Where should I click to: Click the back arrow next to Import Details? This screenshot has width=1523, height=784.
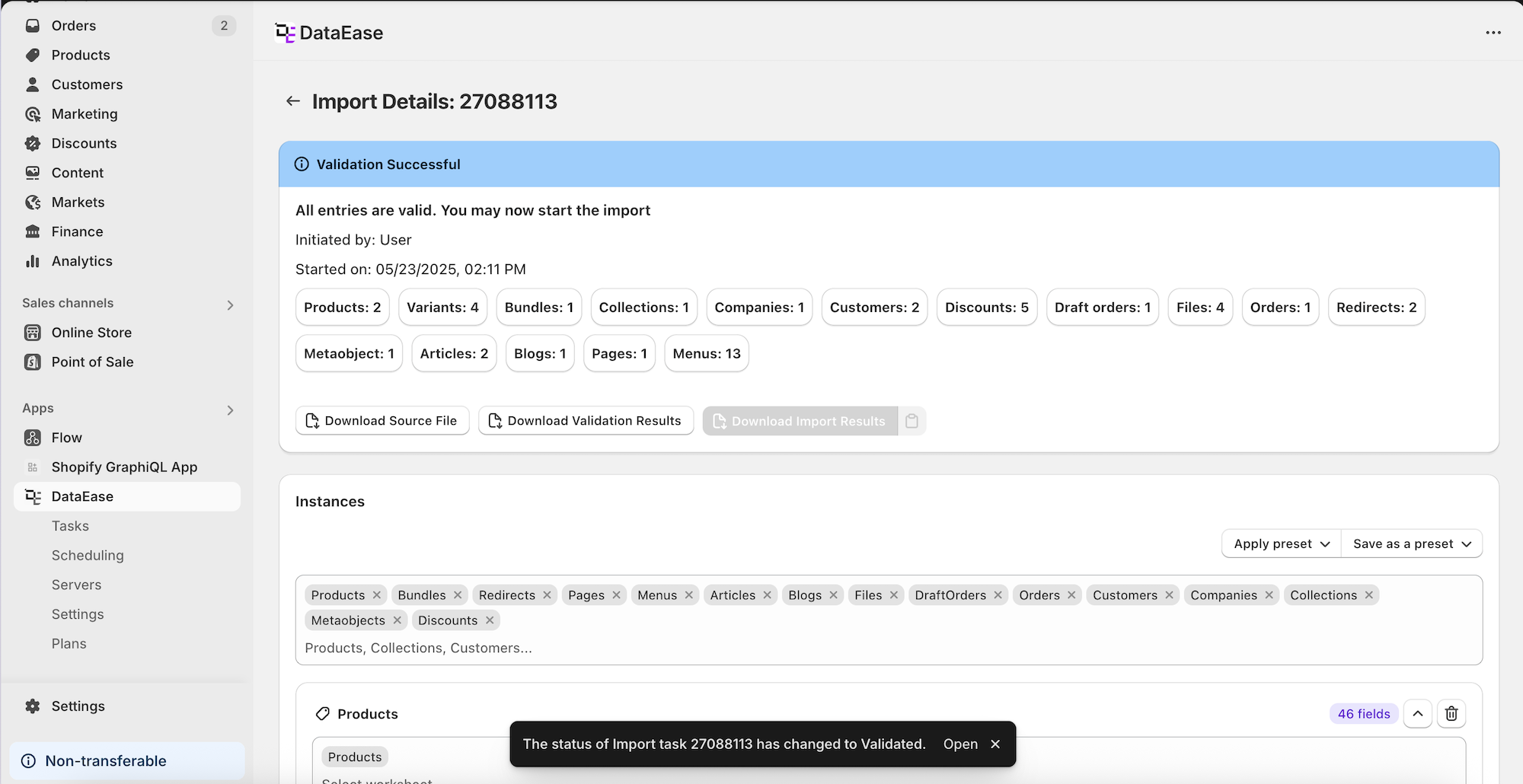(293, 101)
